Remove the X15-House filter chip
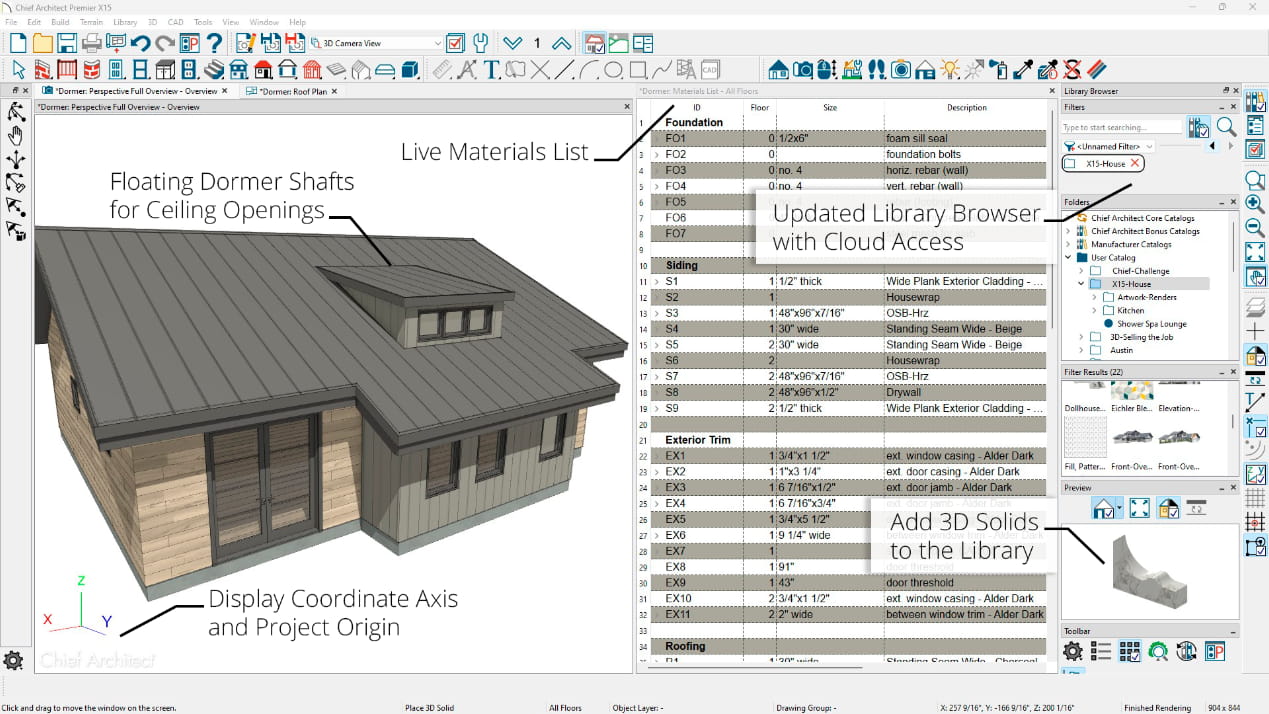 coord(1134,163)
